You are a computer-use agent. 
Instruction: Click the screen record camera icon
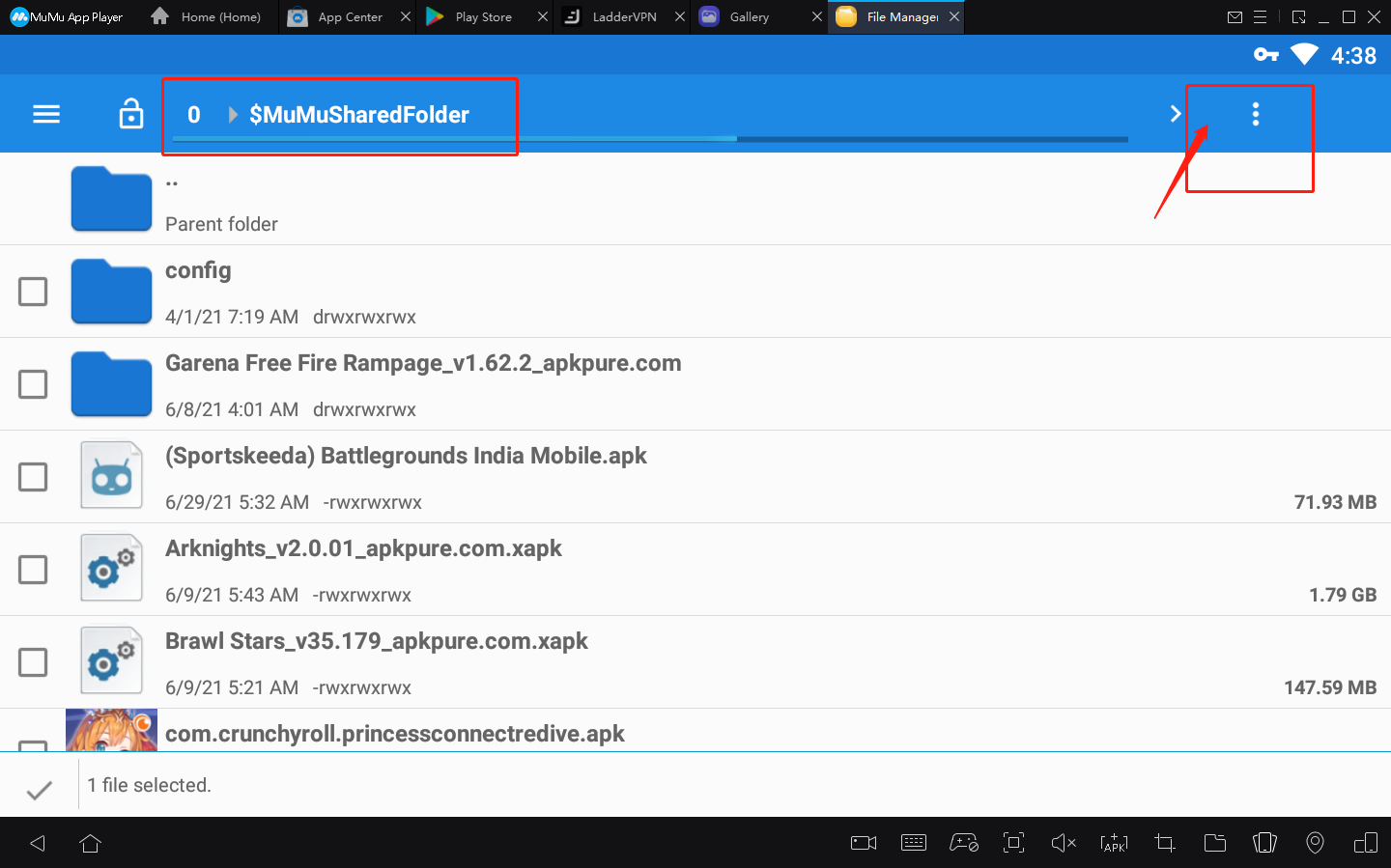point(864,843)
